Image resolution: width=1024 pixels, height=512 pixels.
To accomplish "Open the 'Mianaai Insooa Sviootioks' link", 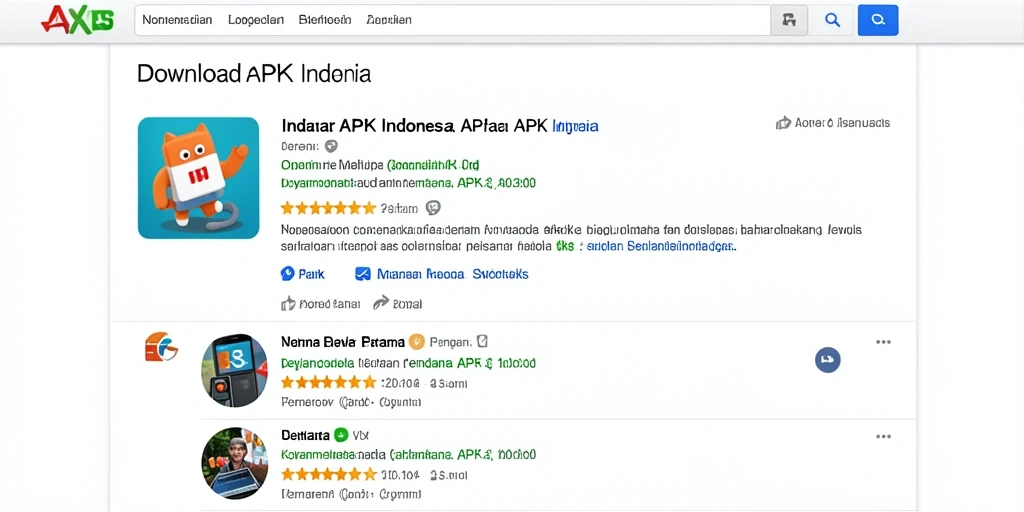I will 453,274.
